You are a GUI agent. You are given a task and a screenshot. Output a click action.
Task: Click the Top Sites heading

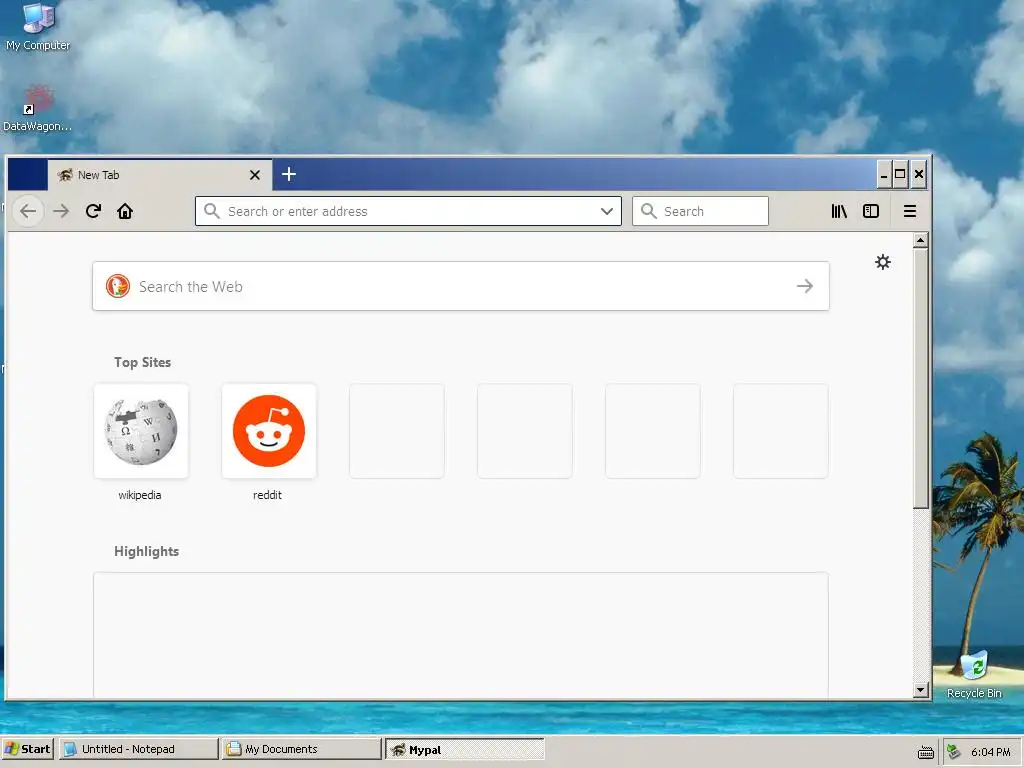coord(142,362)
